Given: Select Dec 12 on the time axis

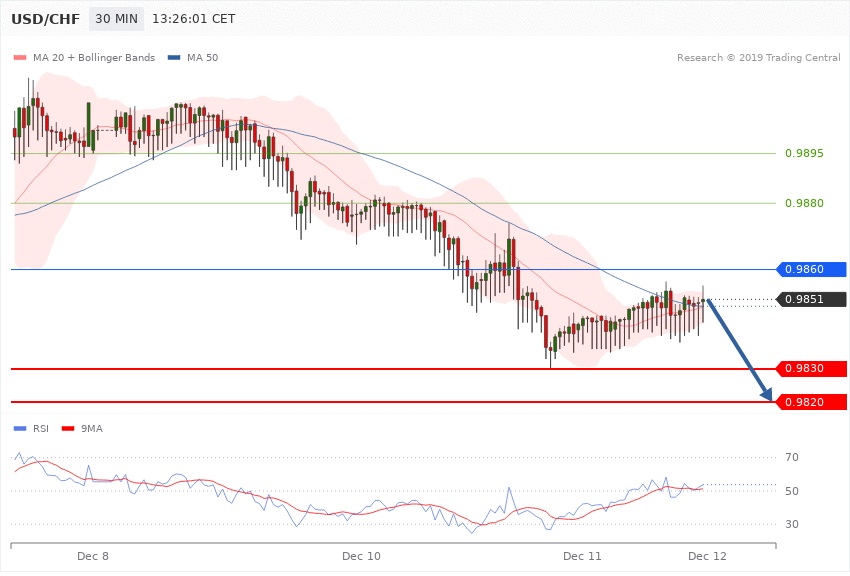Looking at the screenshot, I should pyautogui.click(x=707, y=555).
